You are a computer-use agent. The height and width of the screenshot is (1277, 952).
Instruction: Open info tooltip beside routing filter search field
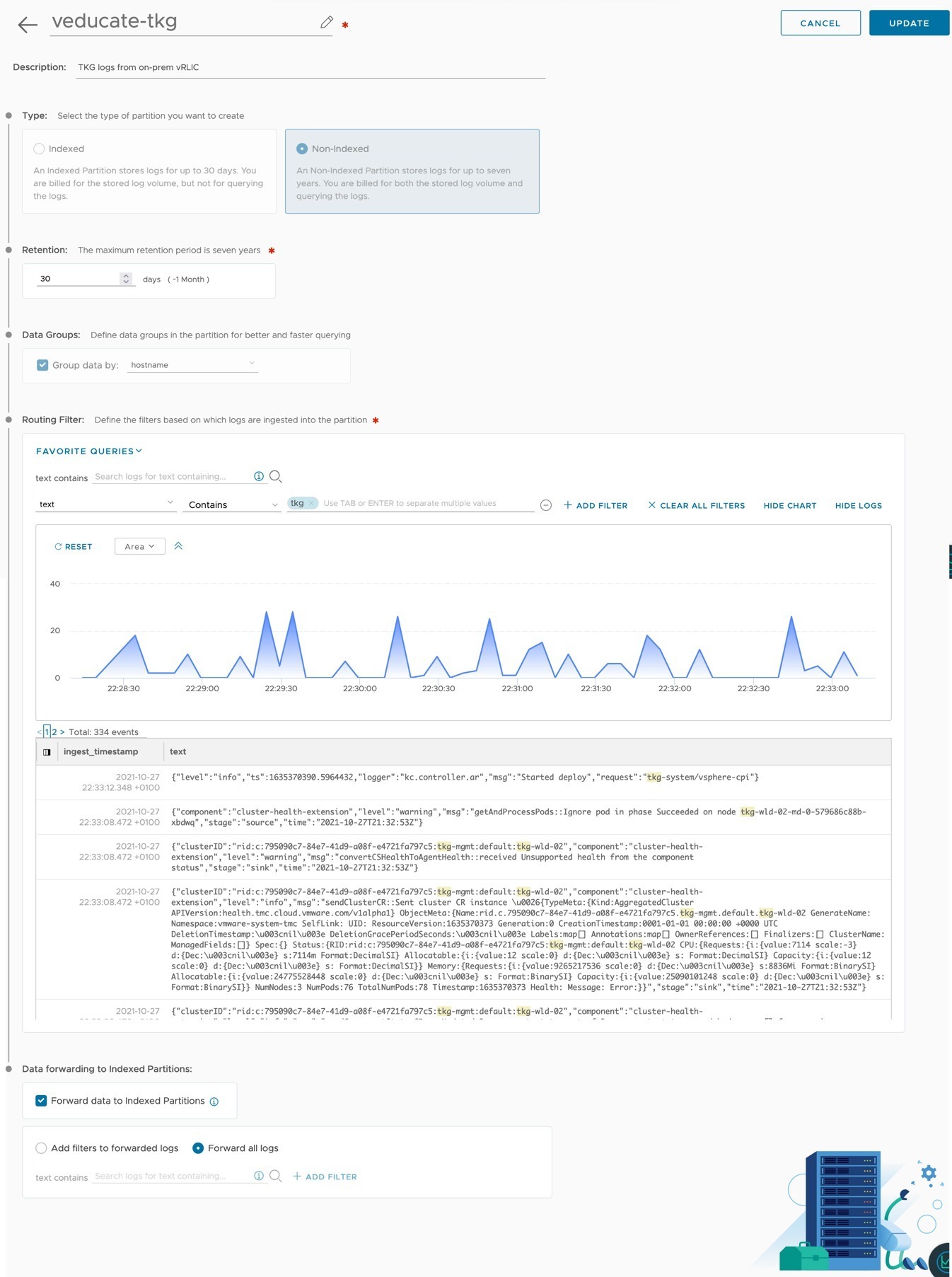pos(259,476)
